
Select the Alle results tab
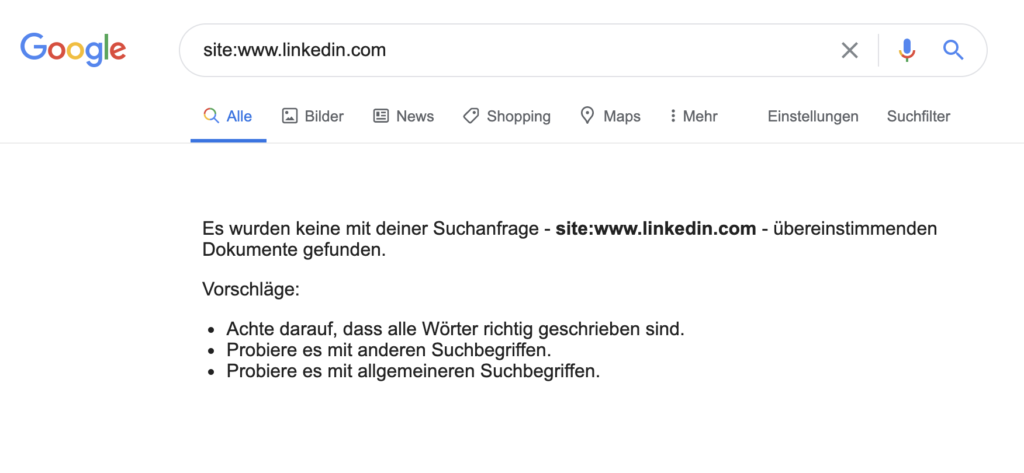point(239,116)
